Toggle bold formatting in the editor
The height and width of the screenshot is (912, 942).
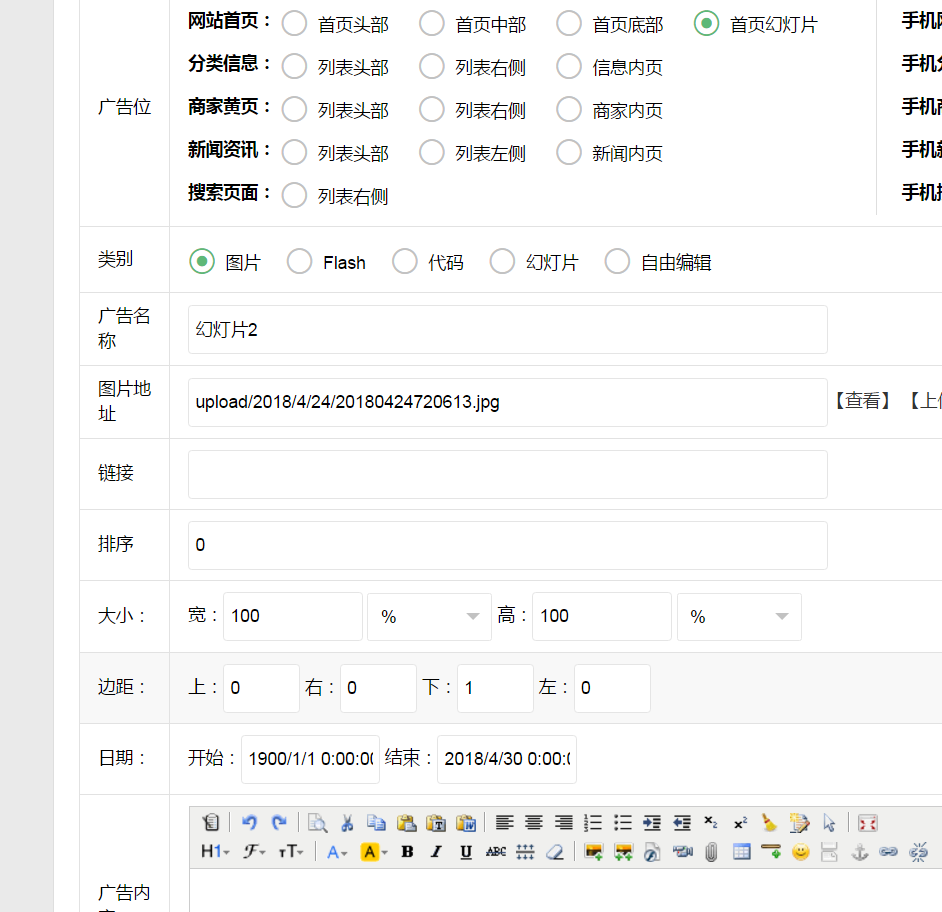407,852
